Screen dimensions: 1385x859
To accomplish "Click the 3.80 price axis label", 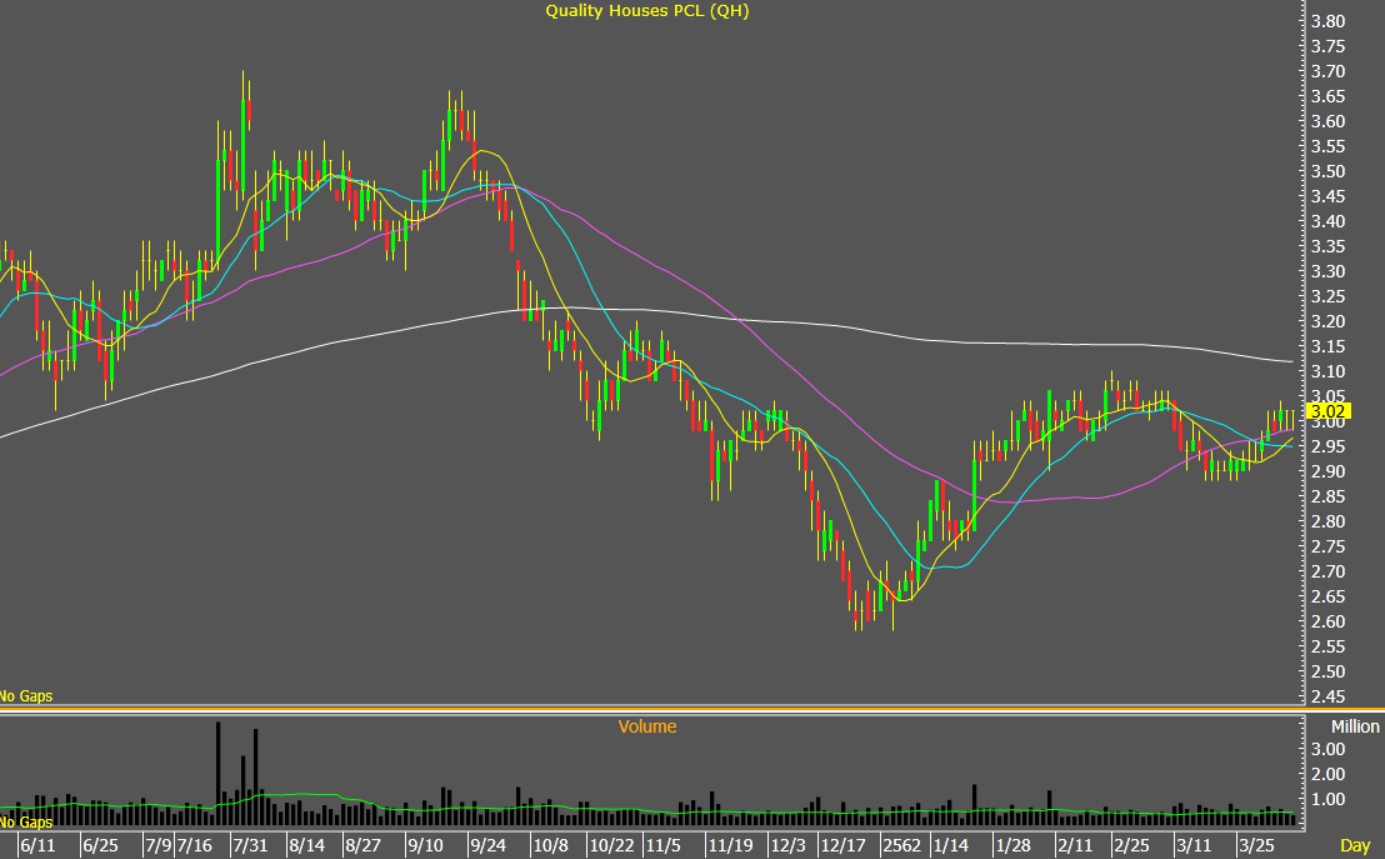I will click(1326, 21).
